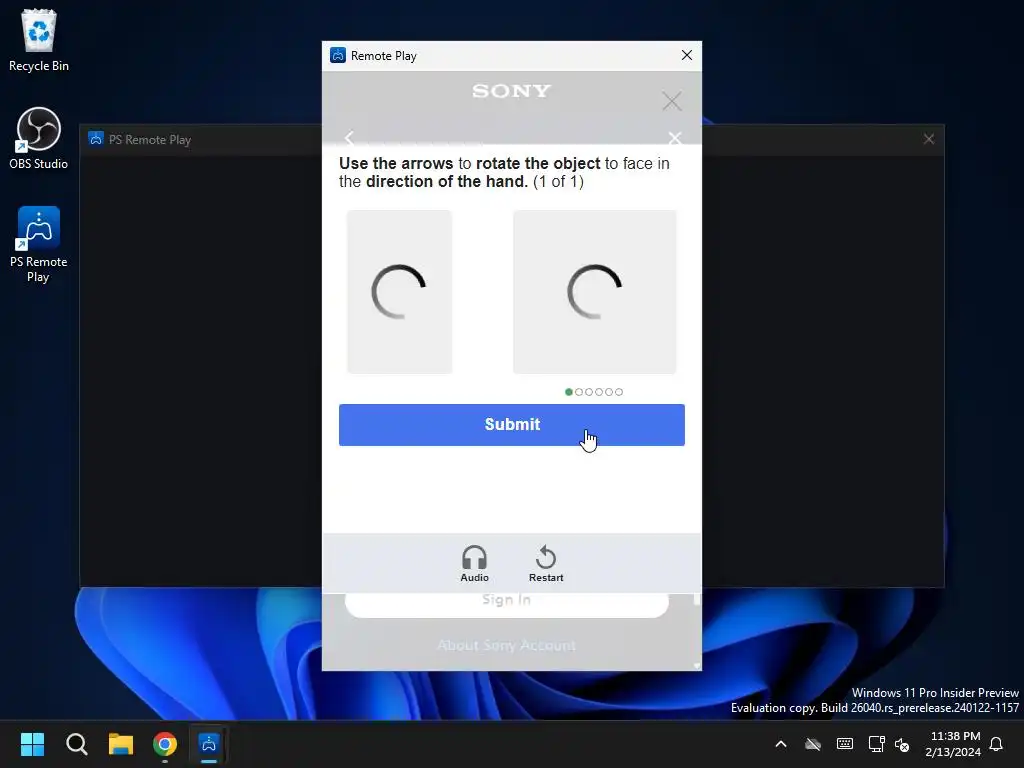
Task: Dismiss the captcha with the white X
Action: tap(675, 138)
